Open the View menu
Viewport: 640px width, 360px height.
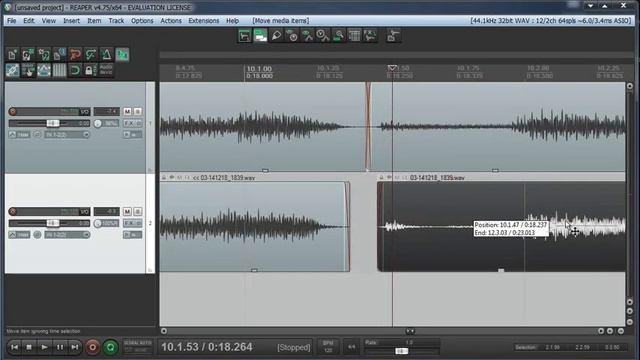point(49,20)
